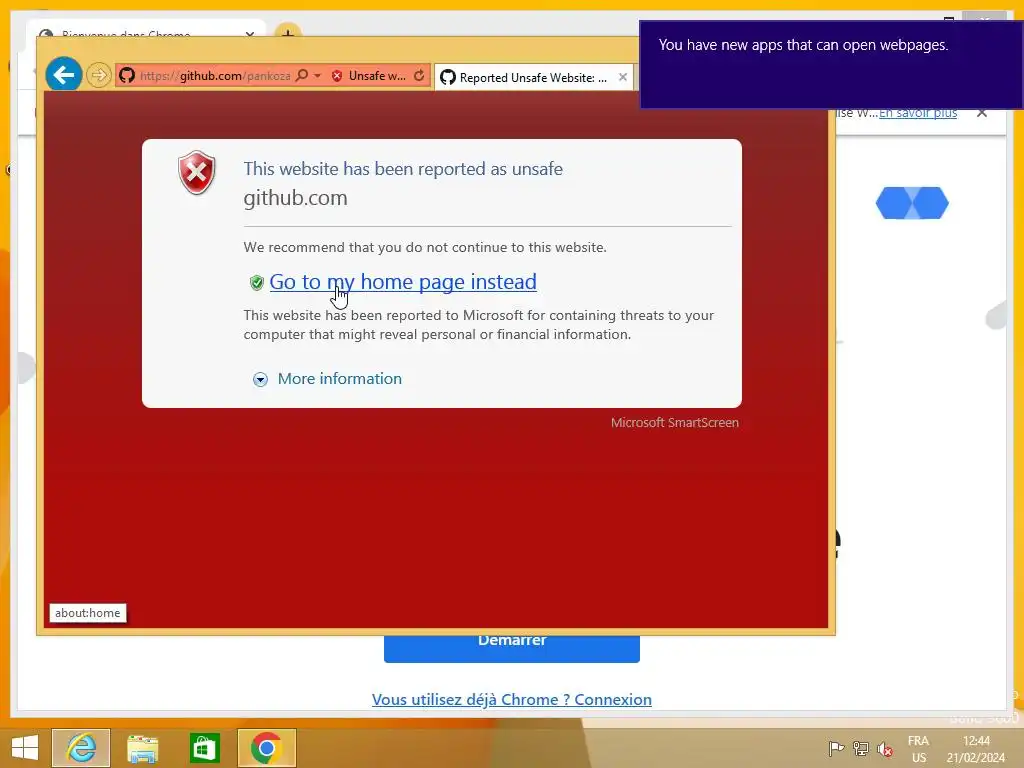Image resolution: width=1024 pixels, height=768 pixels.
Task: Click Internet Explorer's forward arrow button
Action: (99, 76)
